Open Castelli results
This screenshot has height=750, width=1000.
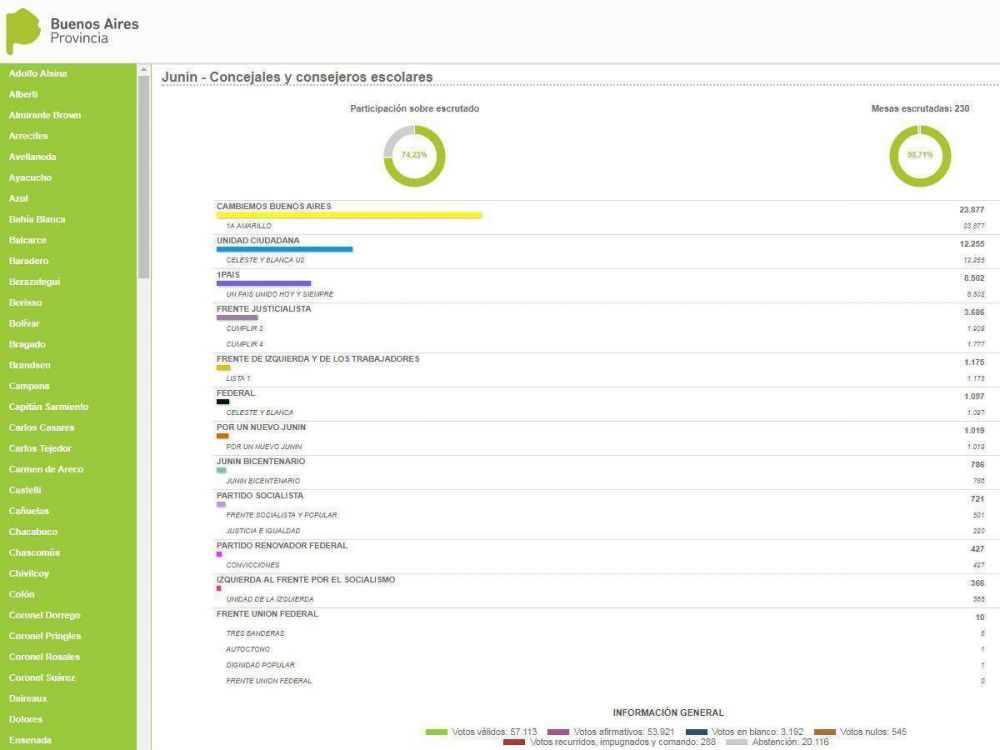point(25,490)
